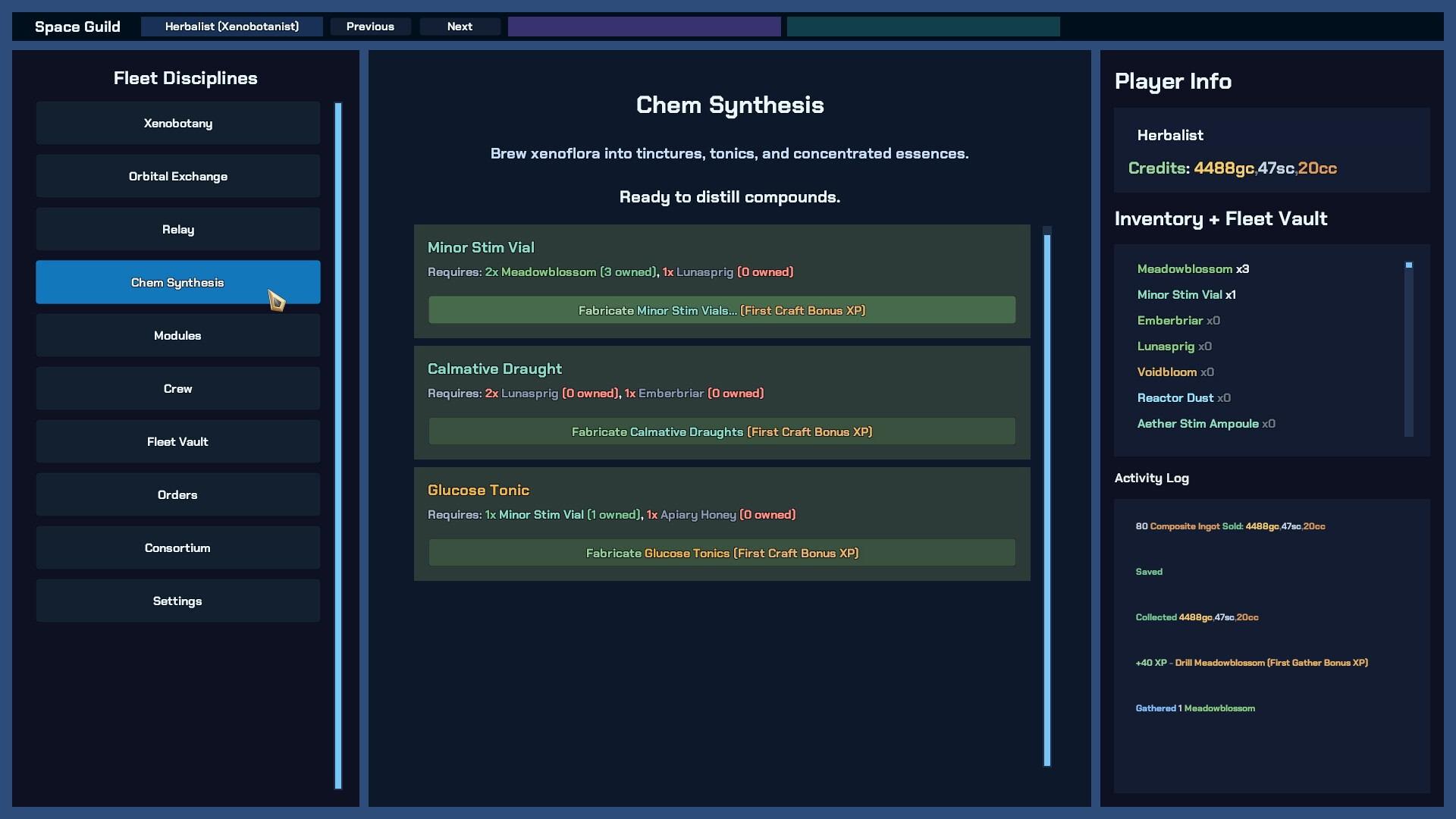Open the Consortium menu
The height and width of the screenshot is (819, 1456).
[177, 548]
